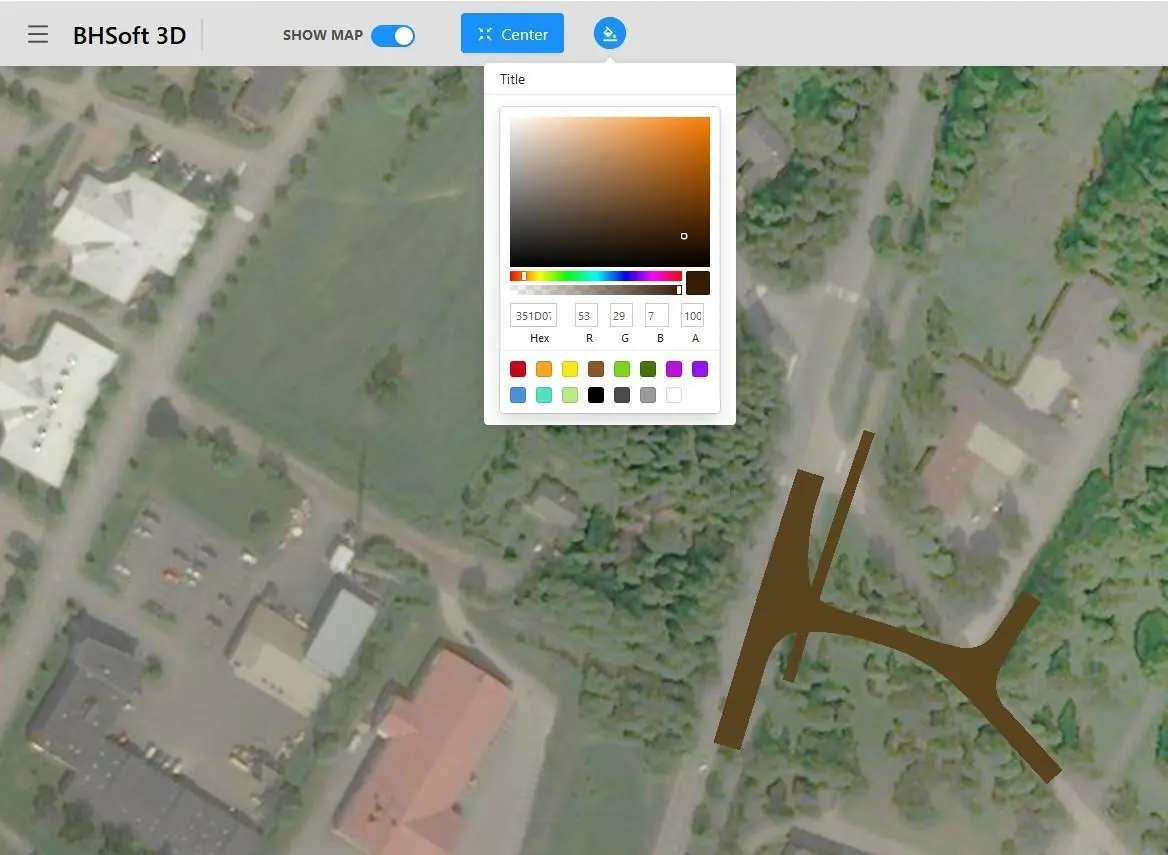This screenshot has width=1168, height=855.
Task: Select the blue preset swatch
Action: click(x=518, y=395)
